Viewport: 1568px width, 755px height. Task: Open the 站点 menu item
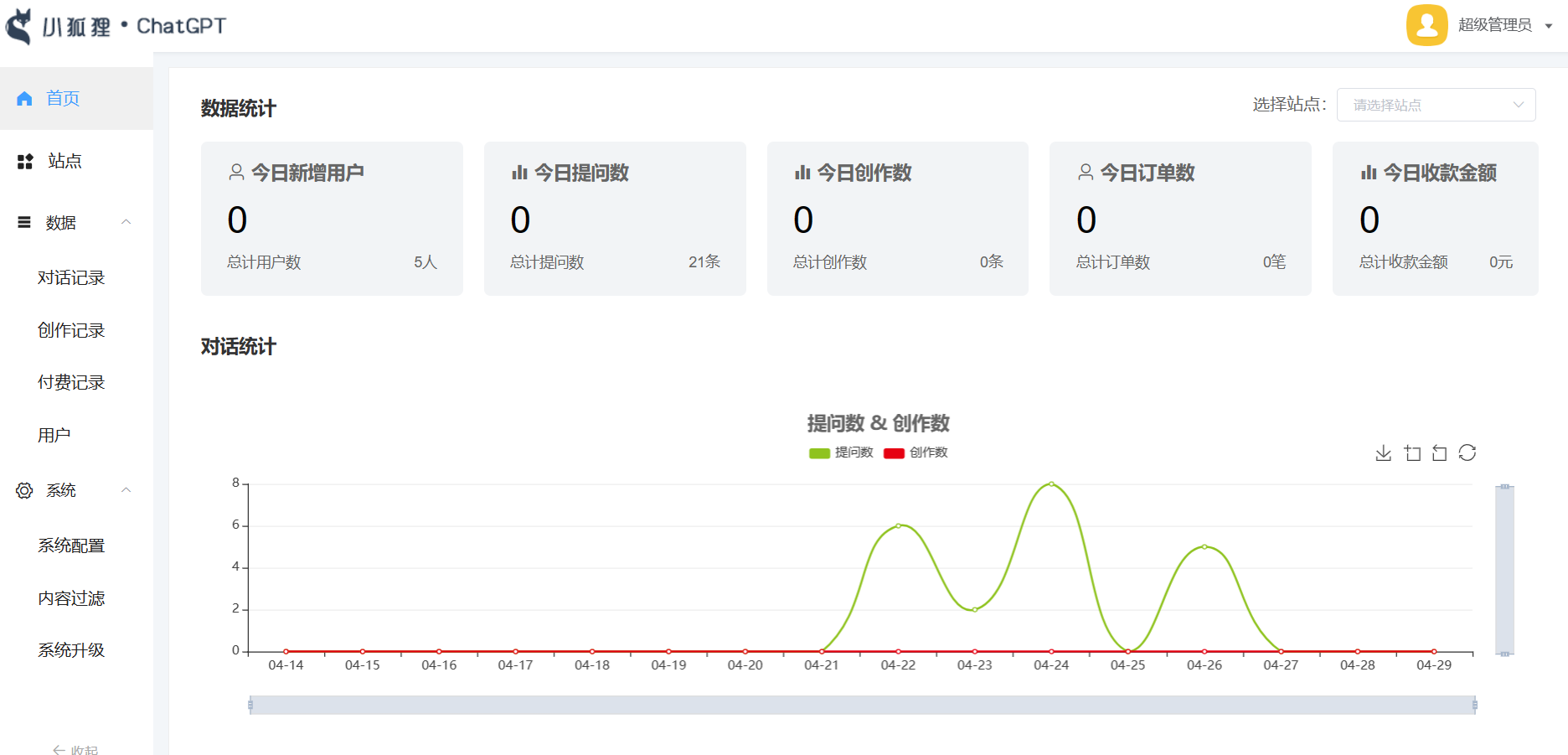coord(64,161)
